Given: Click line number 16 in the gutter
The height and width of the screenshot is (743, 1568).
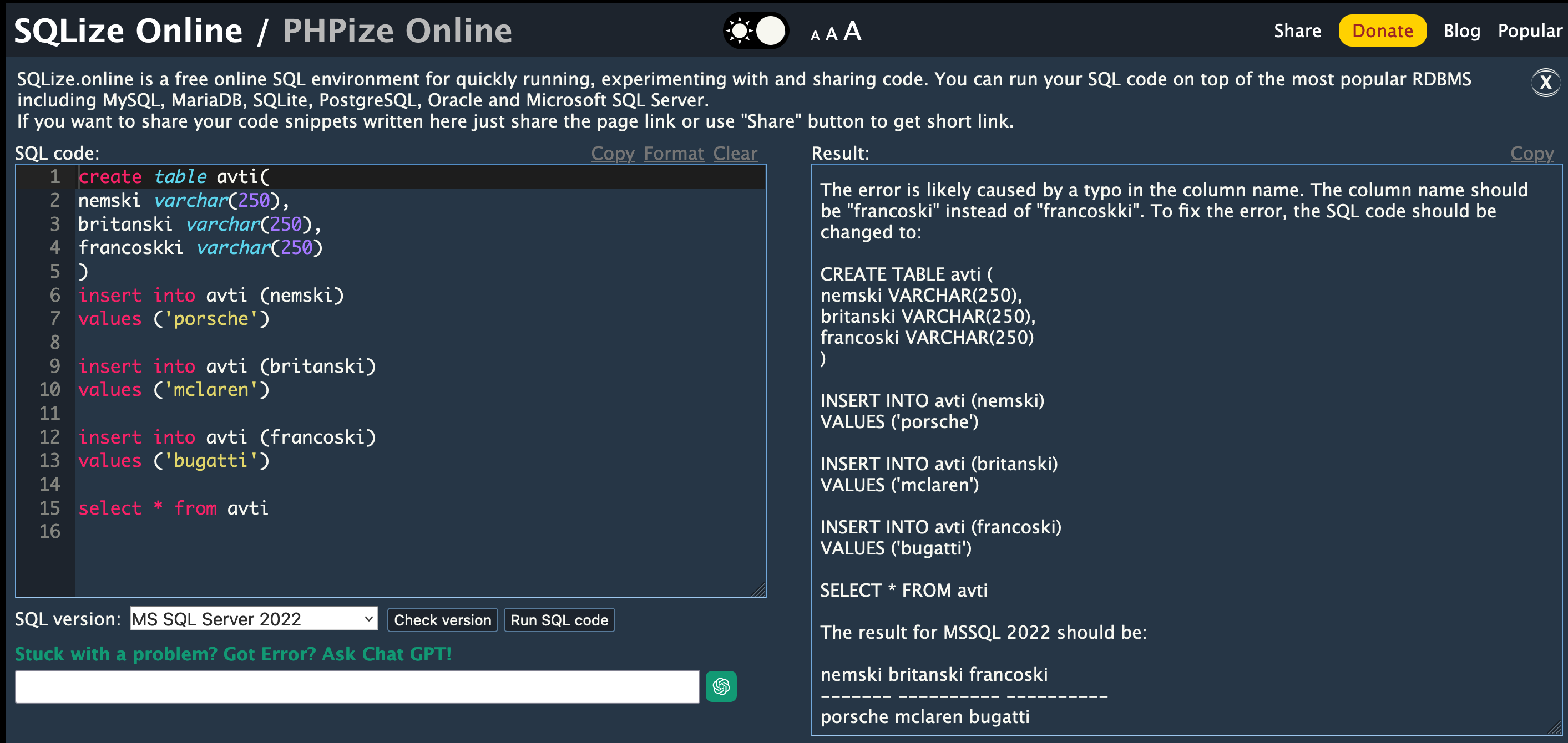Looking at the screenshot, I should tap(50, 531).
